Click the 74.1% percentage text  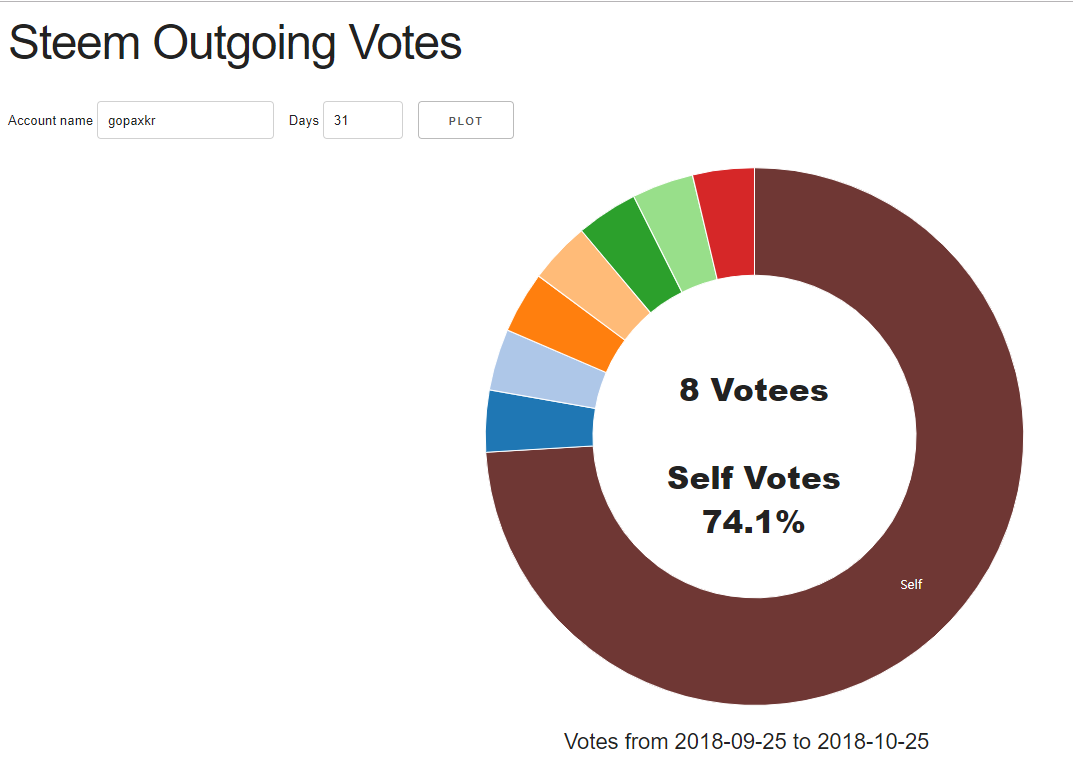pyautogui.click(x=753, y=521)
